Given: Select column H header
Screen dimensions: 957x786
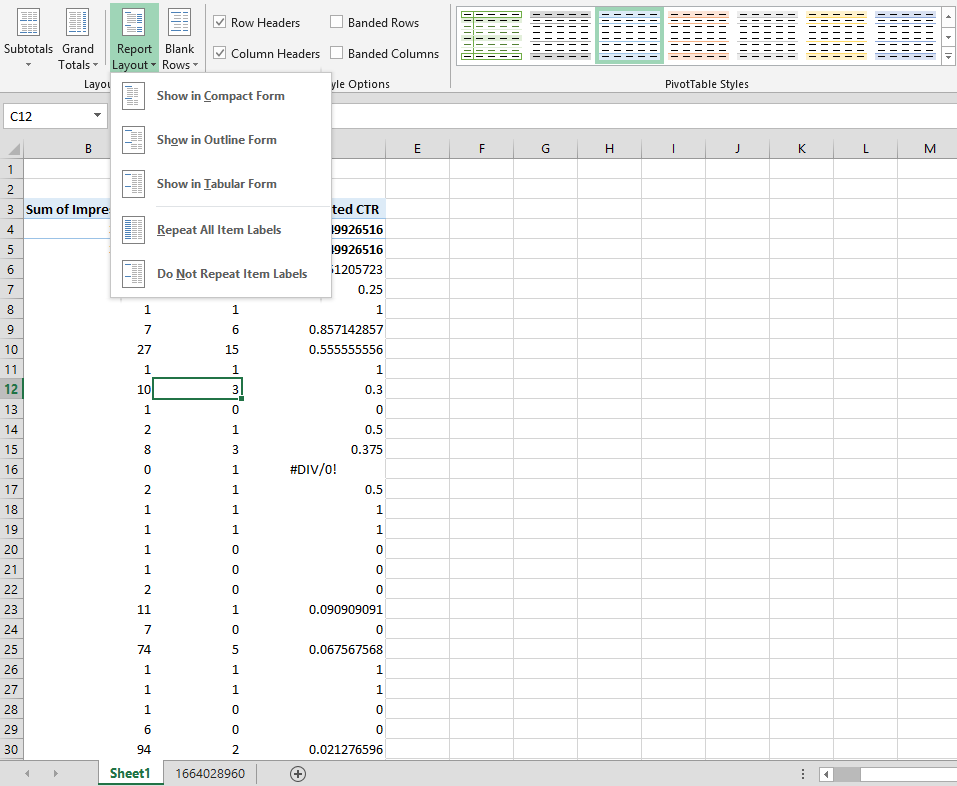Looking at the screenshot, I should pos(609,149).
